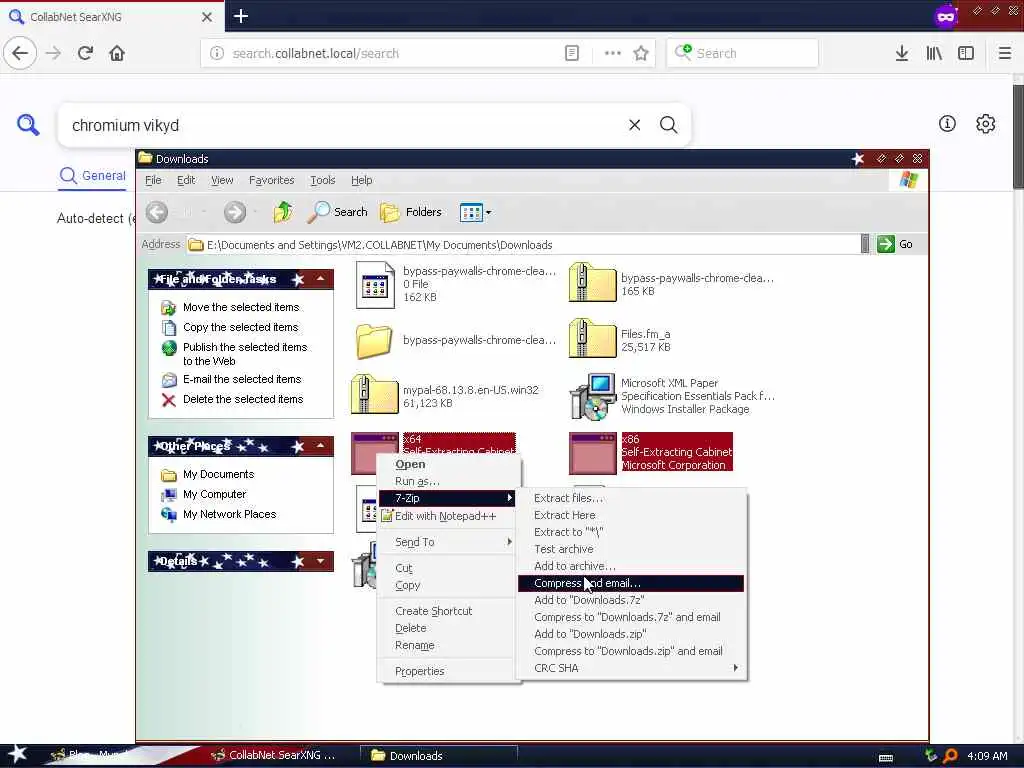The image size is (1024, 768).
Task: Select bypass-paywalls-chrome-clea folder
Action: [456, 341]
